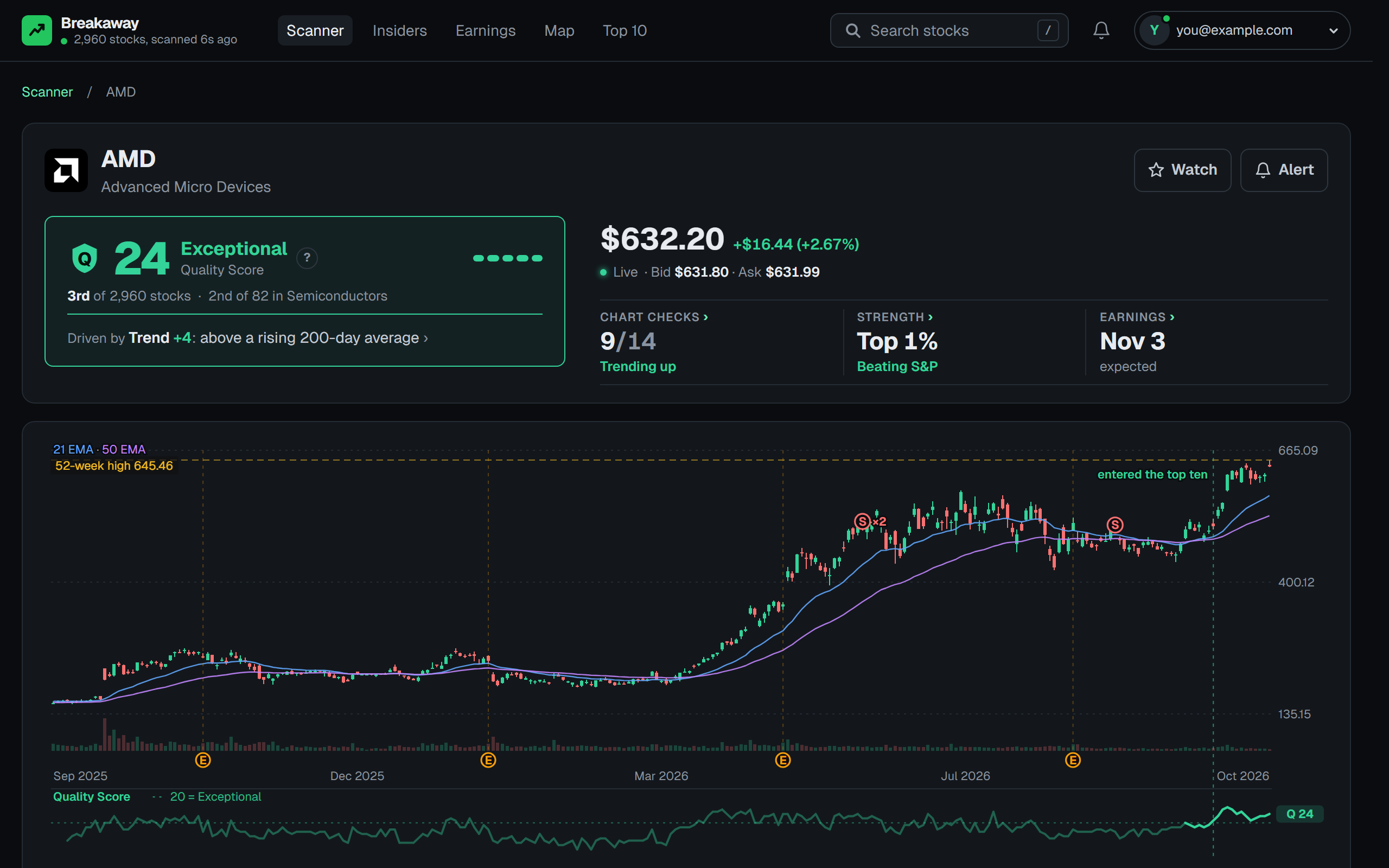
Task: Click the $632.20 price
Action: [x=662, y=239]
